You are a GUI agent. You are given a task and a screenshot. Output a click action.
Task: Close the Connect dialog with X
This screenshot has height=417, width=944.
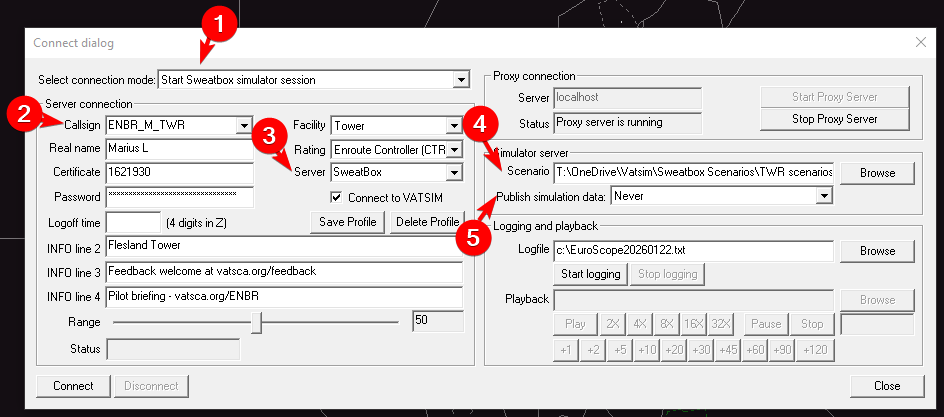pos(921,43)
